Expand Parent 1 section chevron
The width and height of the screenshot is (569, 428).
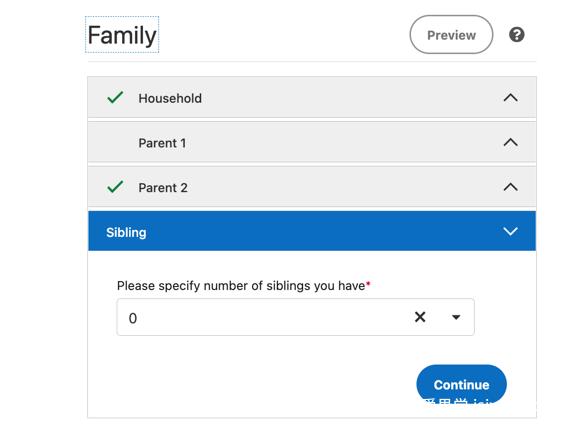(510, 142)
